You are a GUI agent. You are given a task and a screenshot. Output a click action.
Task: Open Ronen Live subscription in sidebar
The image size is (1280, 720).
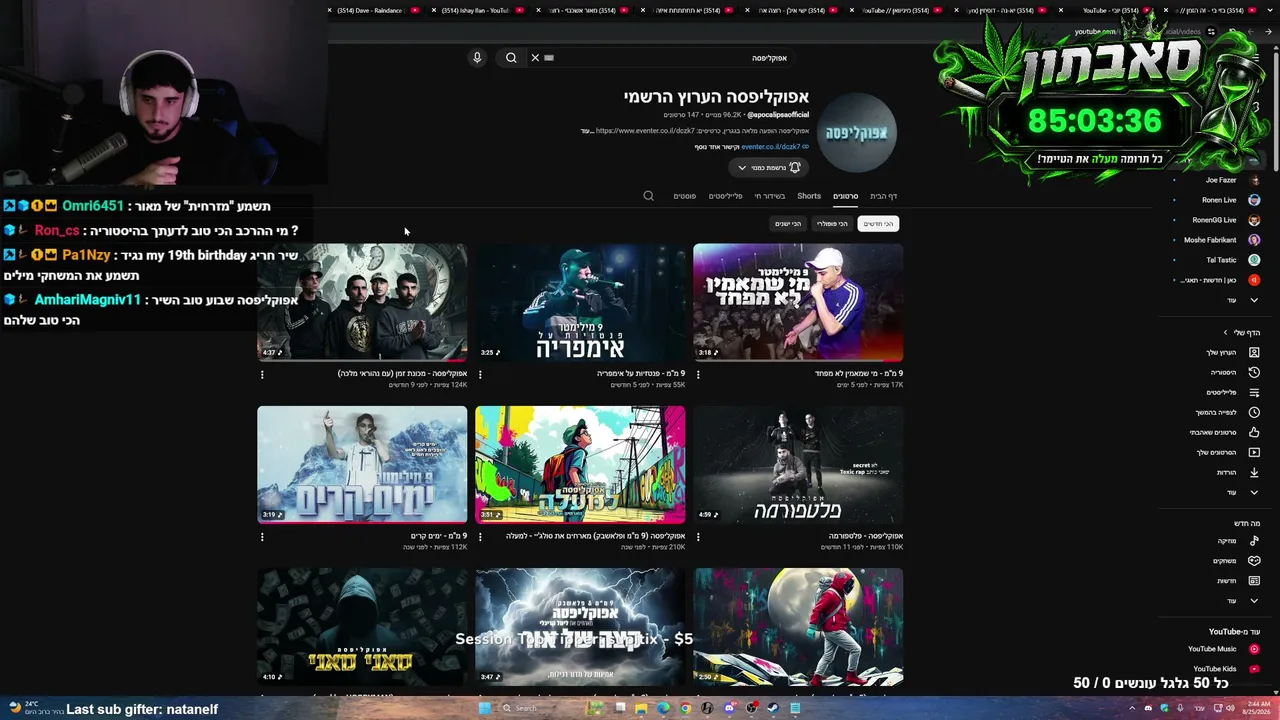[x=1220, y=200]
